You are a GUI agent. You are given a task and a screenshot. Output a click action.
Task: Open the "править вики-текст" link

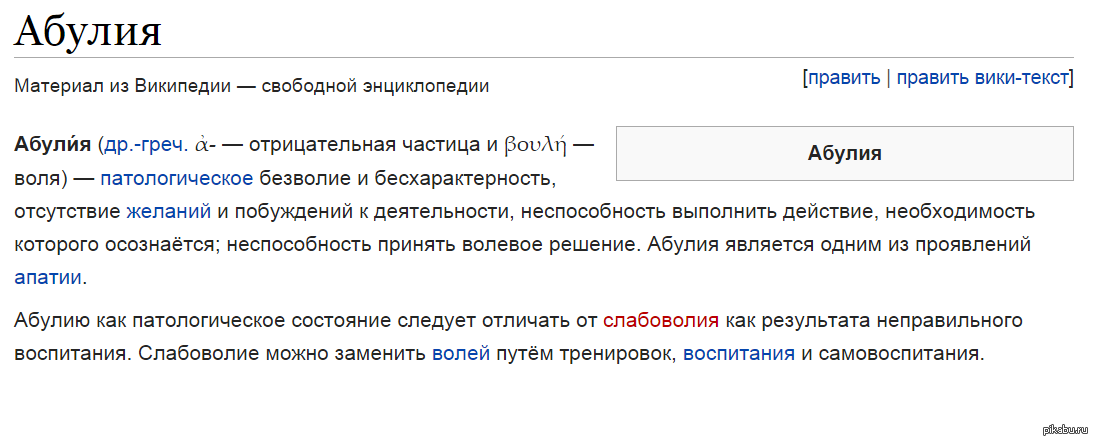click(x=982, y=77)
